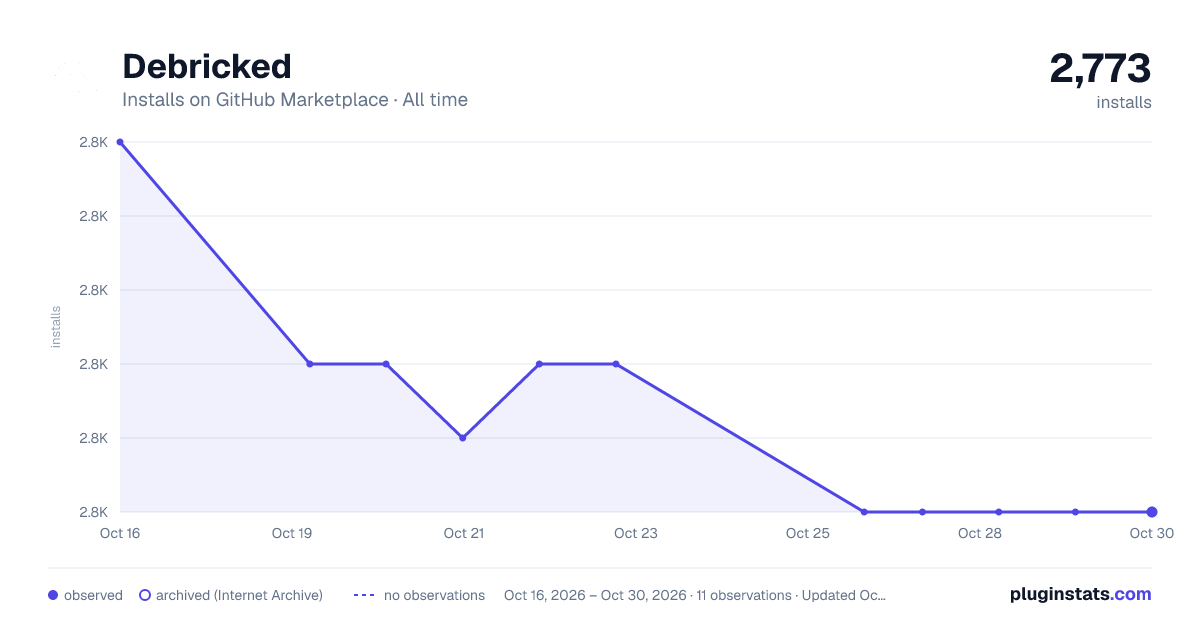Click the 'Oct 23' axis label
Screen dimensions: 1200x630
[x=636, y=533]
